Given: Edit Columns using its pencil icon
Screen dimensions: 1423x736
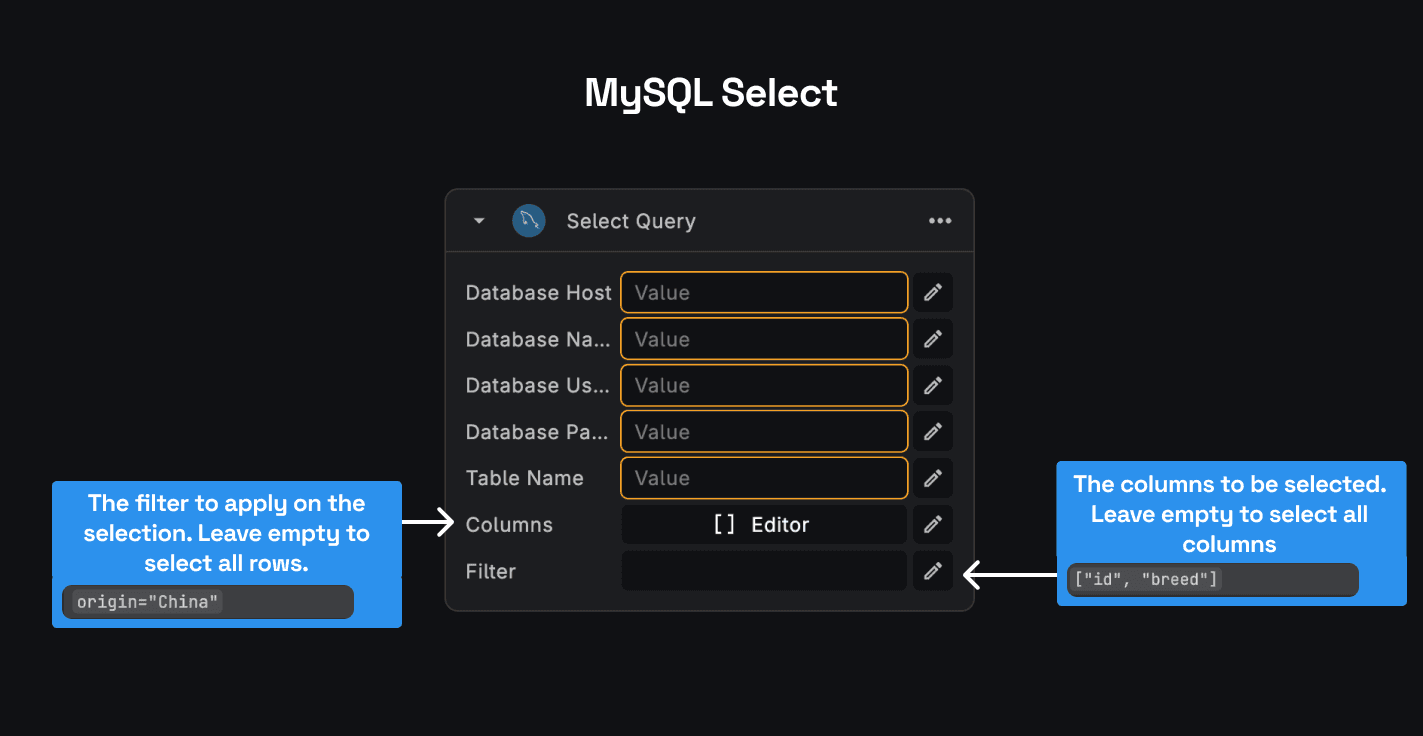Looking at the screenshot, I should coord(932,524).
